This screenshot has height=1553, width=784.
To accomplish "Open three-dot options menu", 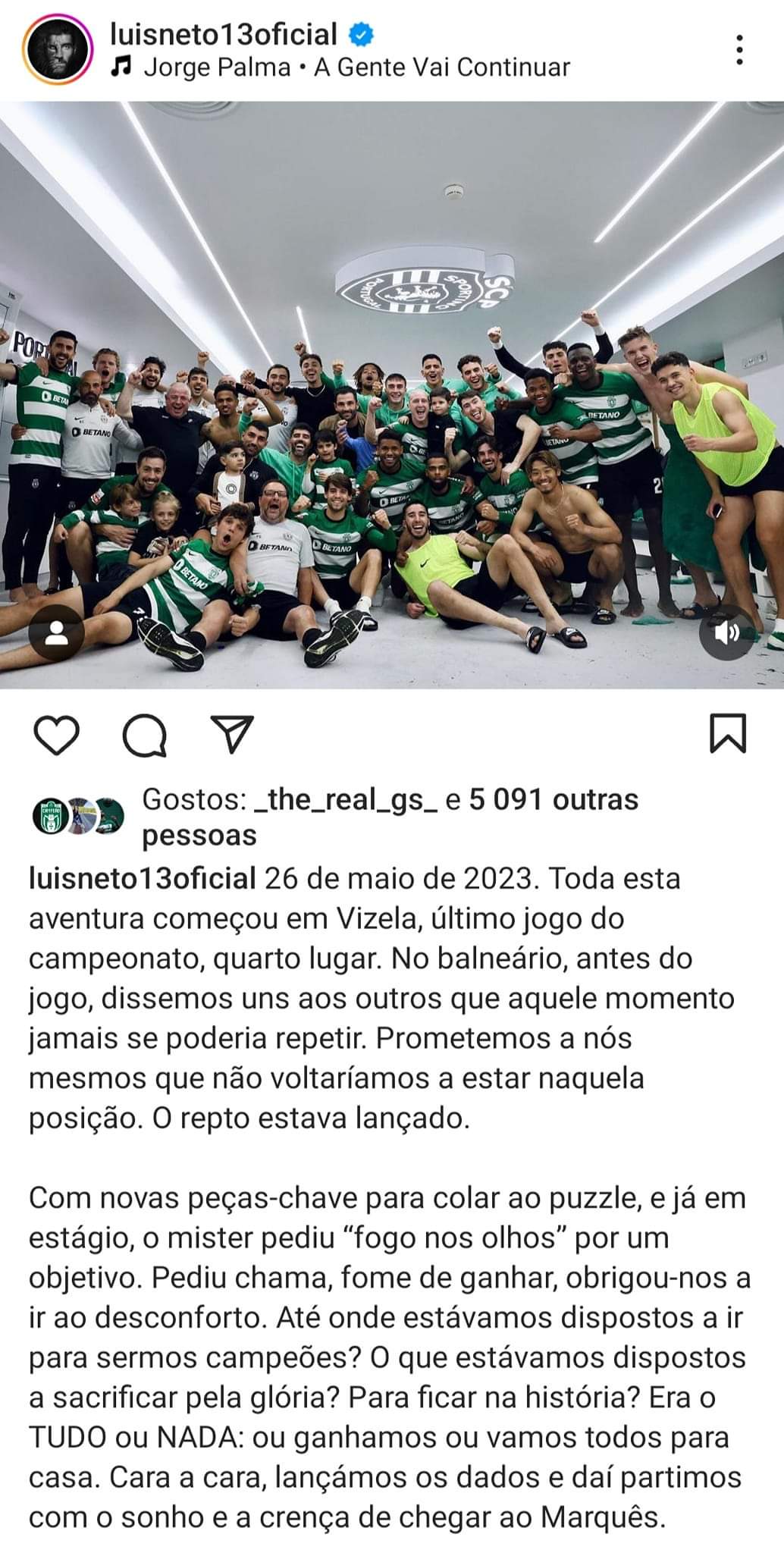I will point(740,50).
